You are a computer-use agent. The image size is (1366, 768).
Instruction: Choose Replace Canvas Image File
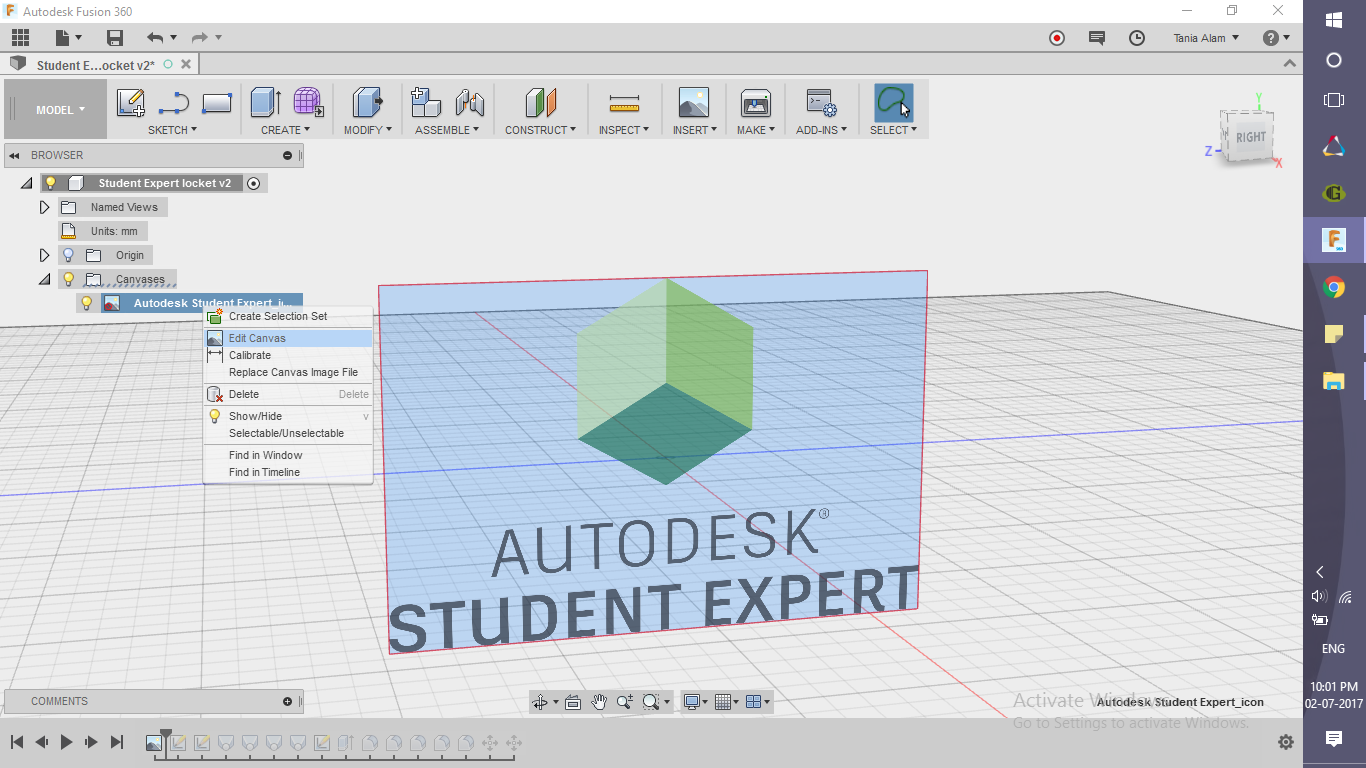click(288, 372)
